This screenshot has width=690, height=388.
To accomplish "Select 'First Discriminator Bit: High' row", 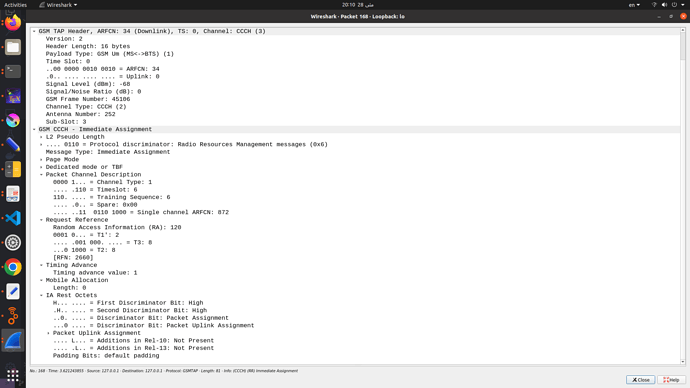I will (355, 303).
